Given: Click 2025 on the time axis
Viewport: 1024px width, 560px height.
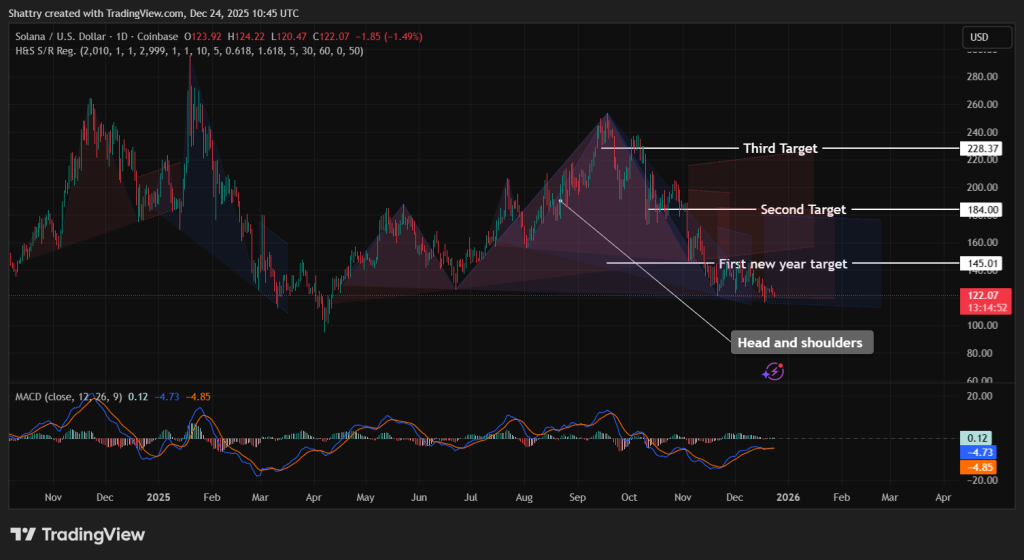Looking at the screenshot, I should point(160,496).
